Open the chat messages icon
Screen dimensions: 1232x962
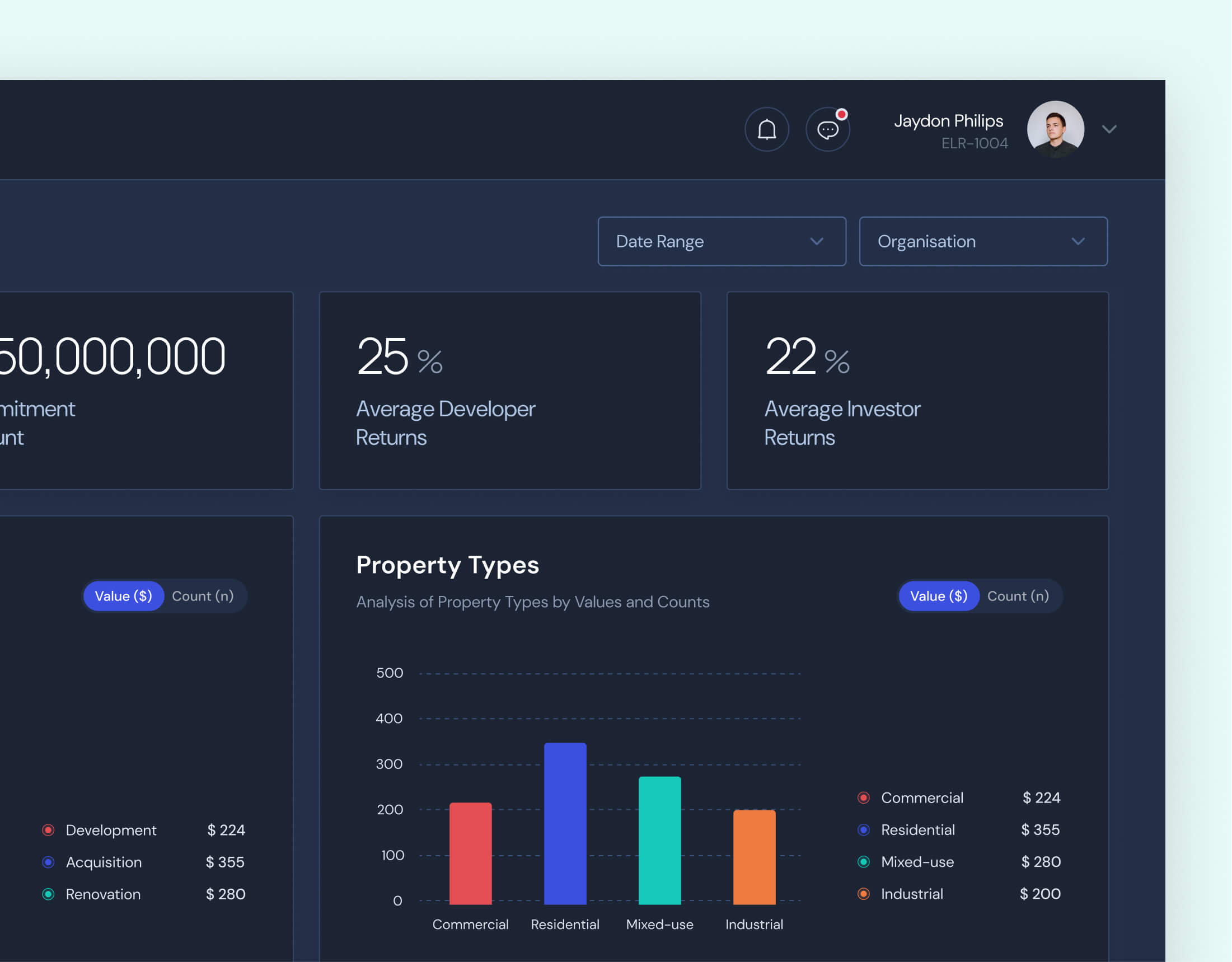(x=827, y=130)
